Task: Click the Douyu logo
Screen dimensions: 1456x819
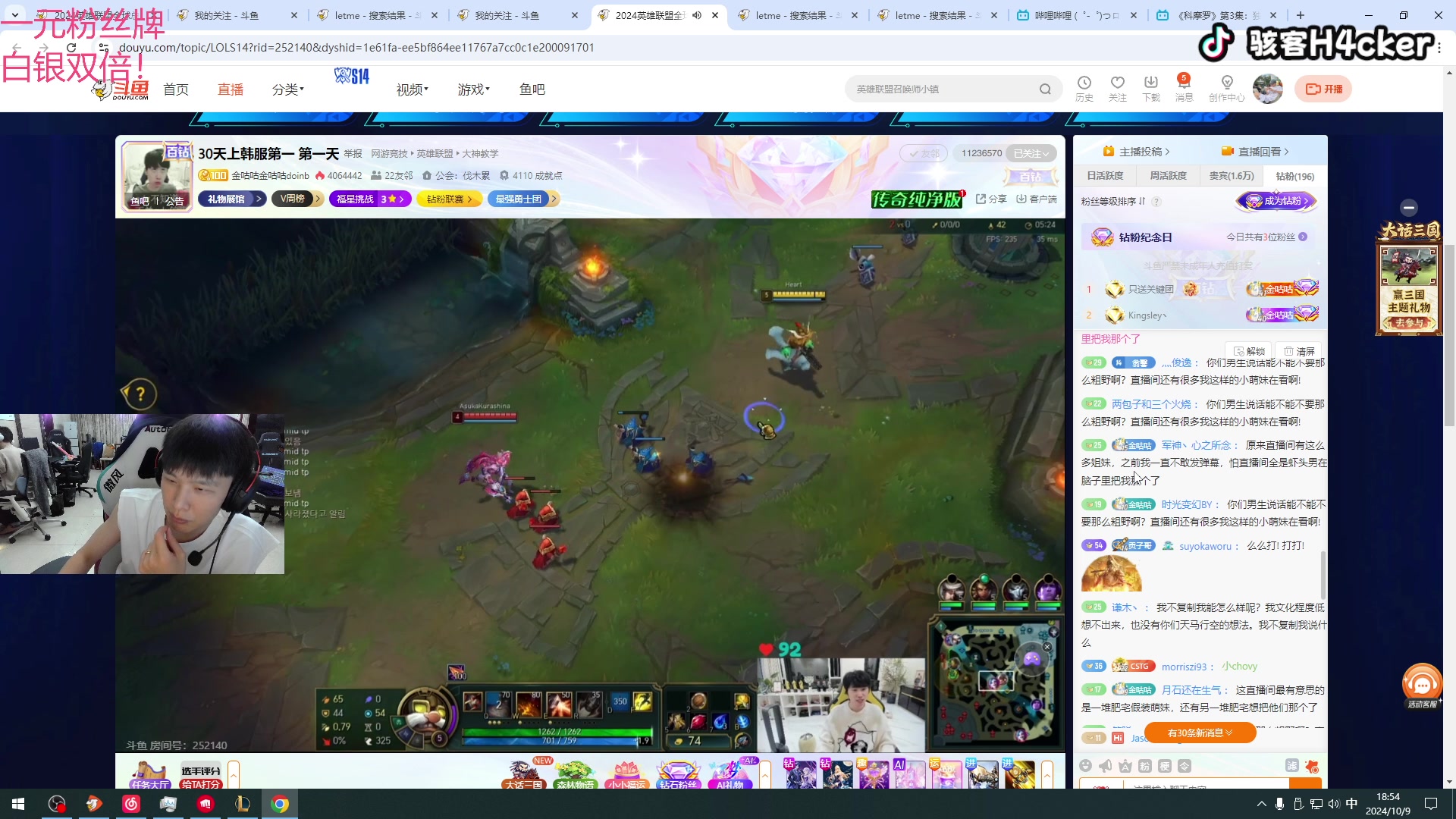Action: tap(121, 89)
